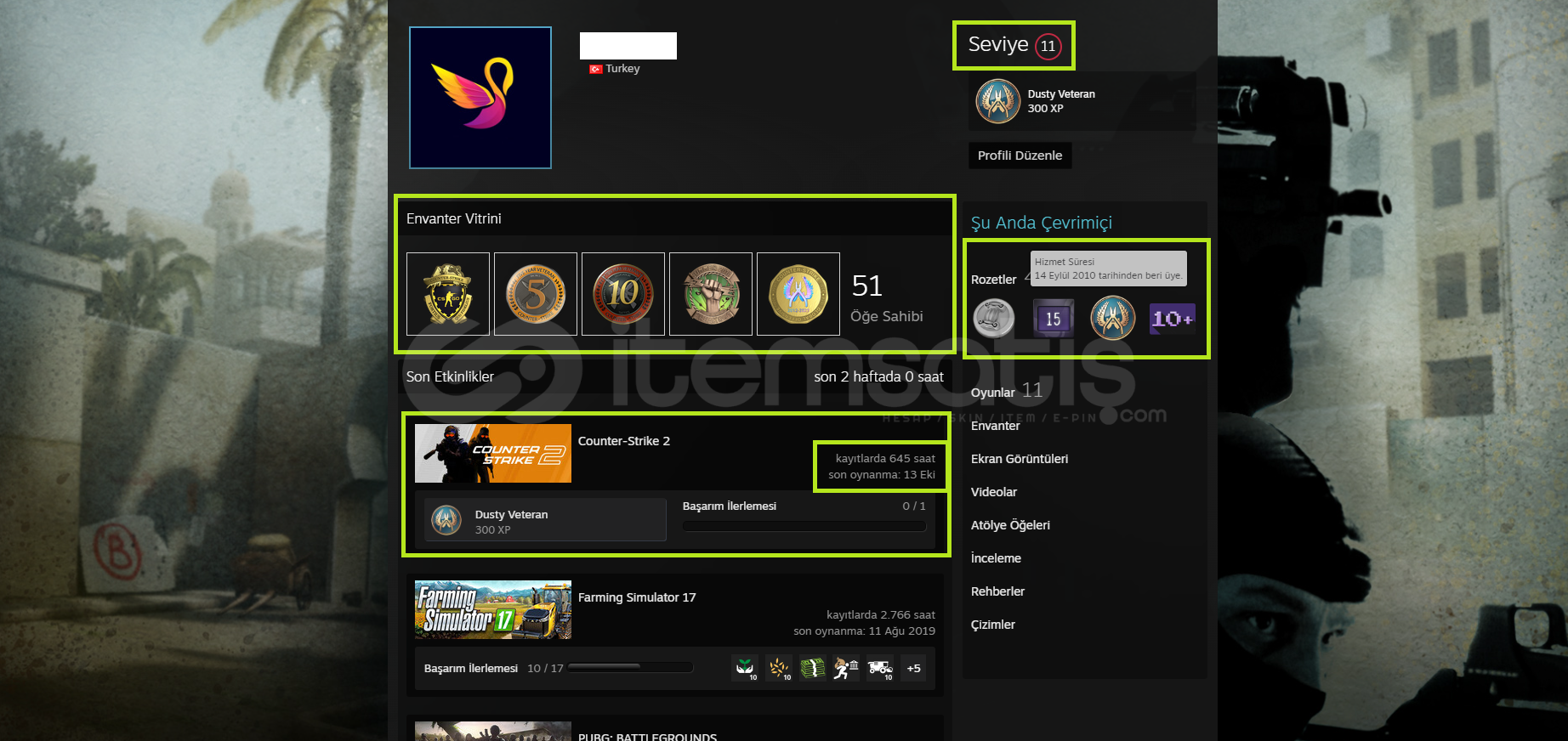Click the 'son oynanma: 13 Eki' text
1568x741 pixels.
[882, 474]
